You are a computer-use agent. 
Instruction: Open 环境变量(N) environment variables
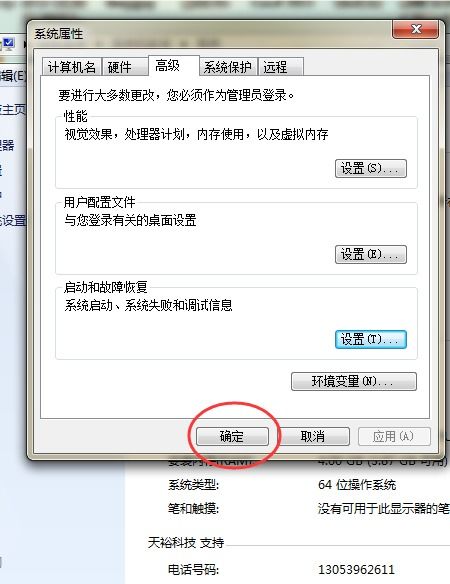[354, 381]
